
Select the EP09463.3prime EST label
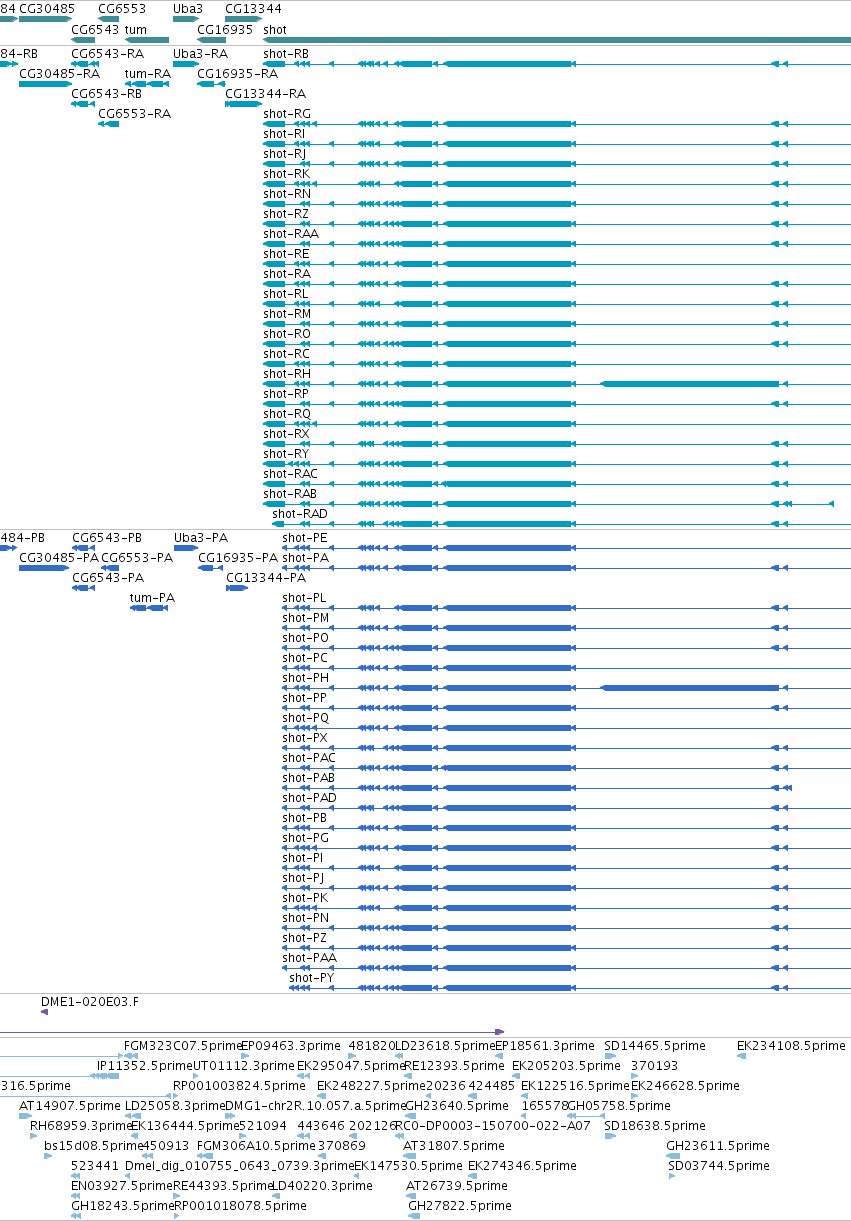pyautogui.click(x=291, y=1046)
